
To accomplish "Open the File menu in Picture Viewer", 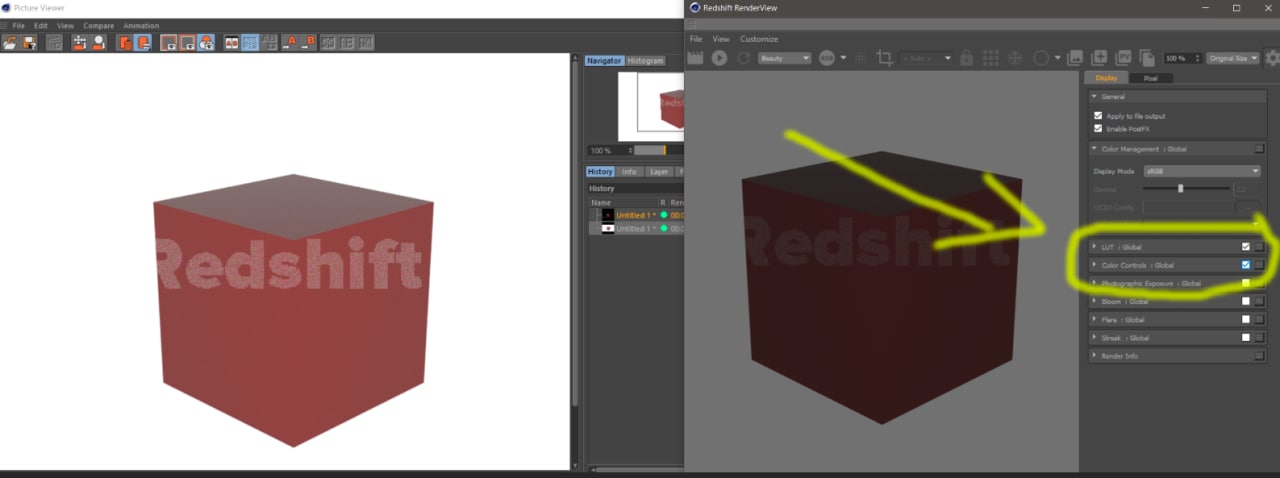I will tap(18, 25).
